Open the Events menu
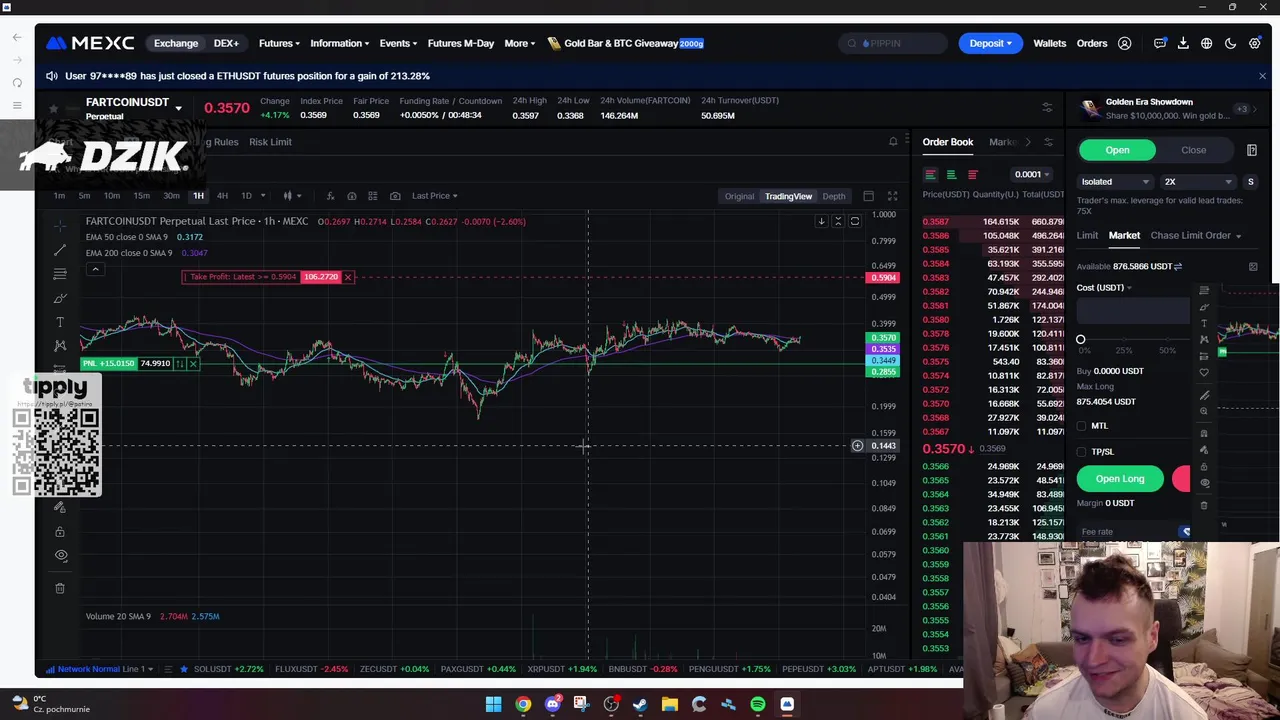 click(397, 43)
